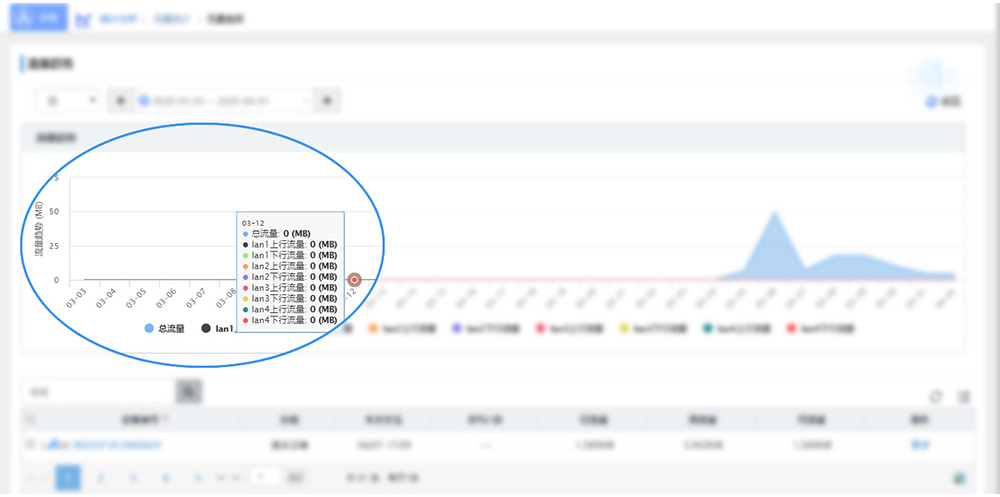Click the blue link in the last column
Viewport: 1000px width, 497px height.
click(917, 445)
